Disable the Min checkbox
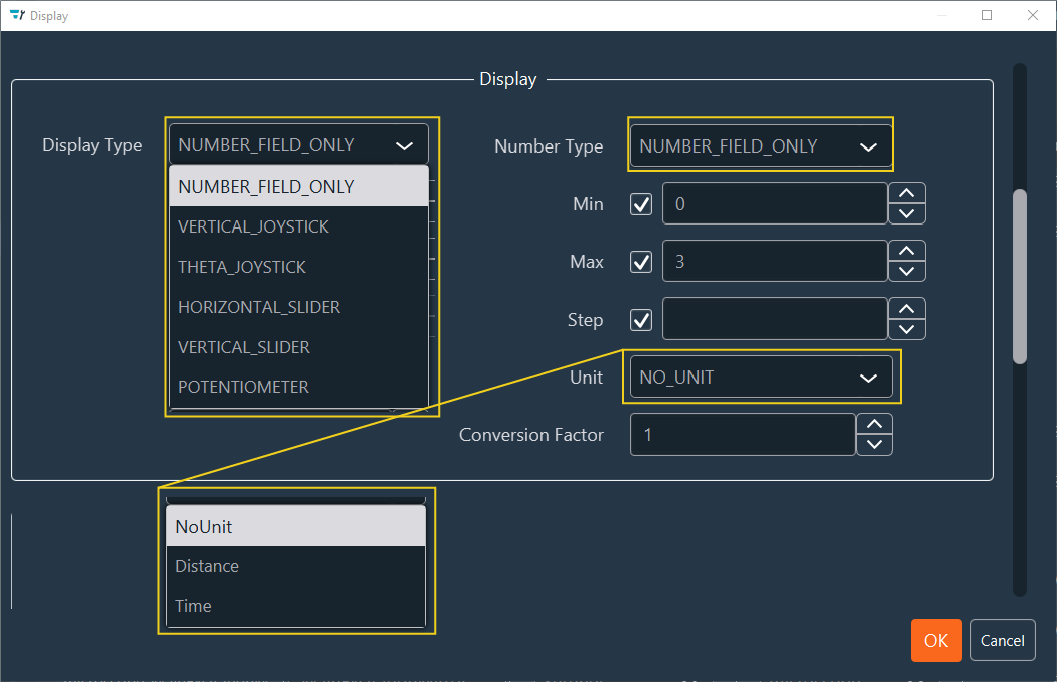 (x=641, y=203)
